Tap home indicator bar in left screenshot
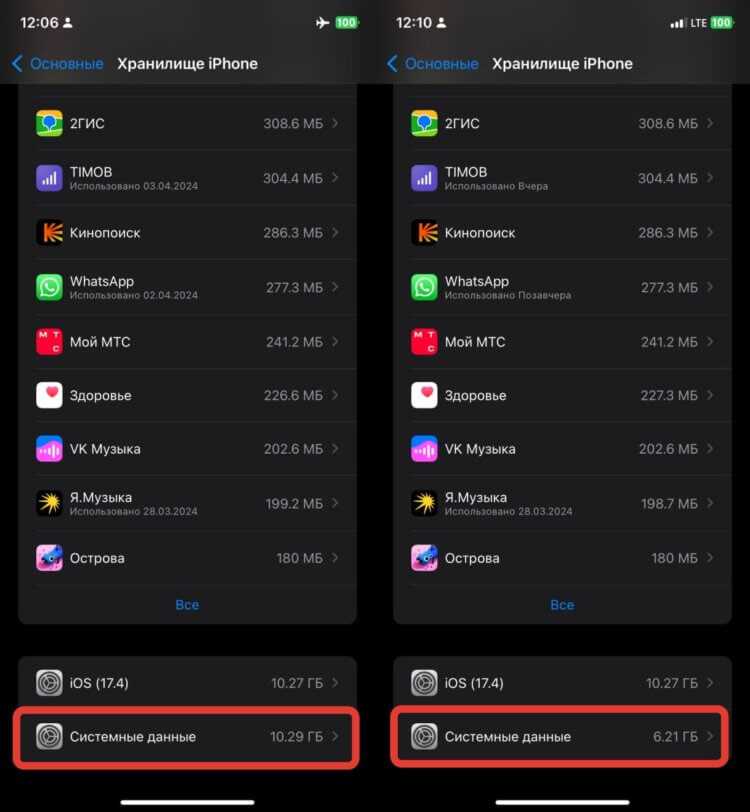 (x=188, y=802)
